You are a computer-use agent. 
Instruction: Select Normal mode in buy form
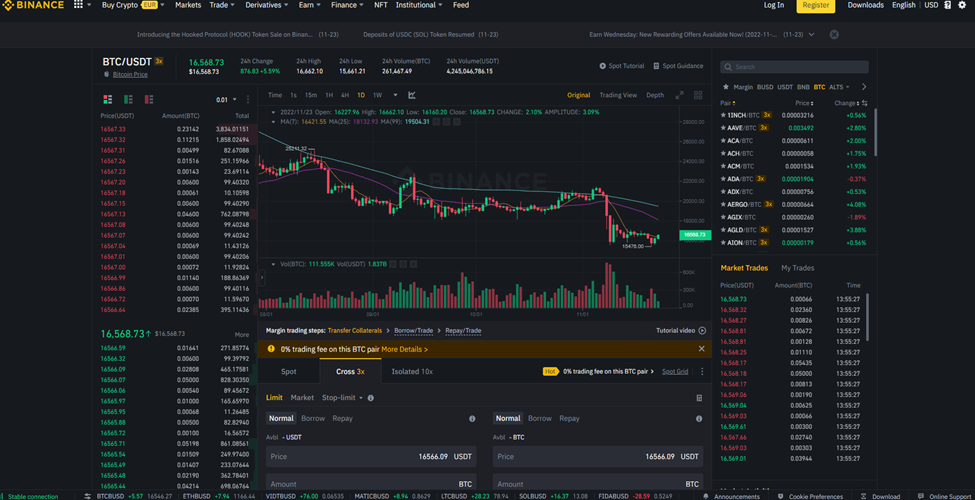[281, 419]
